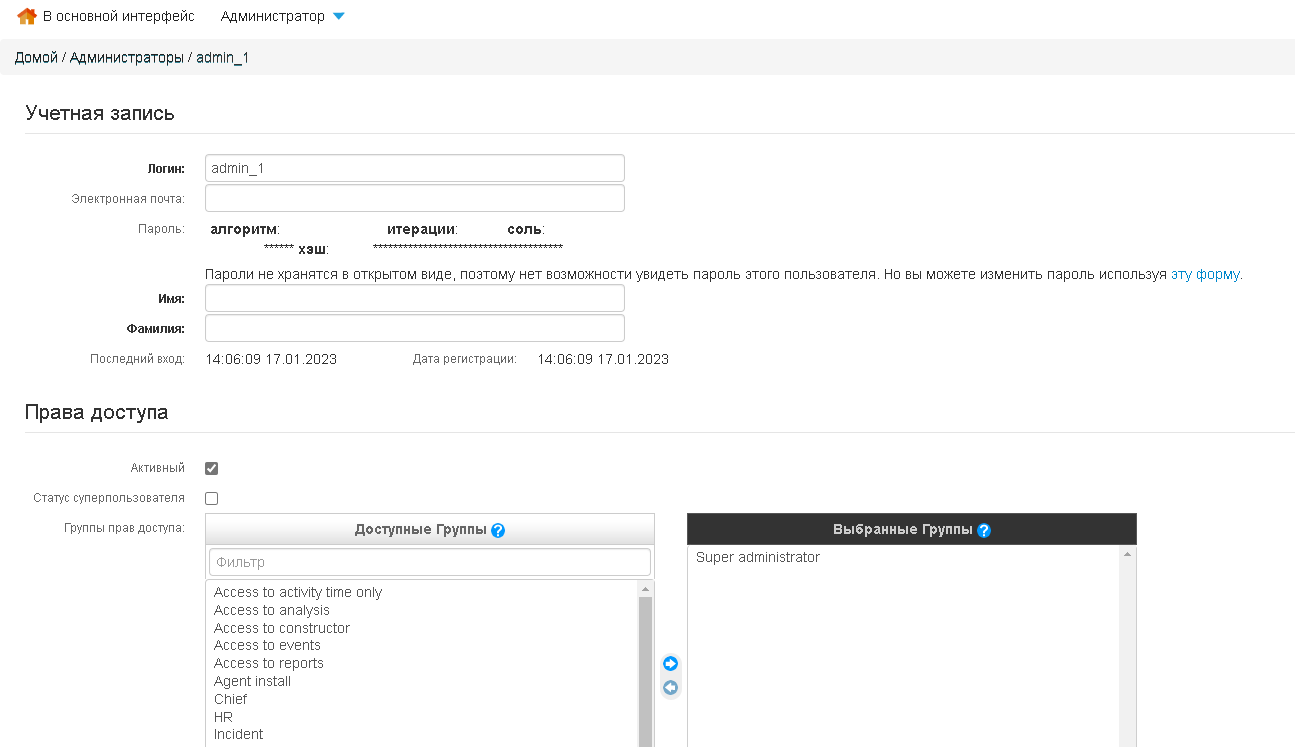
Task: Open the password change link эту форму
Action: [1205, 274]
